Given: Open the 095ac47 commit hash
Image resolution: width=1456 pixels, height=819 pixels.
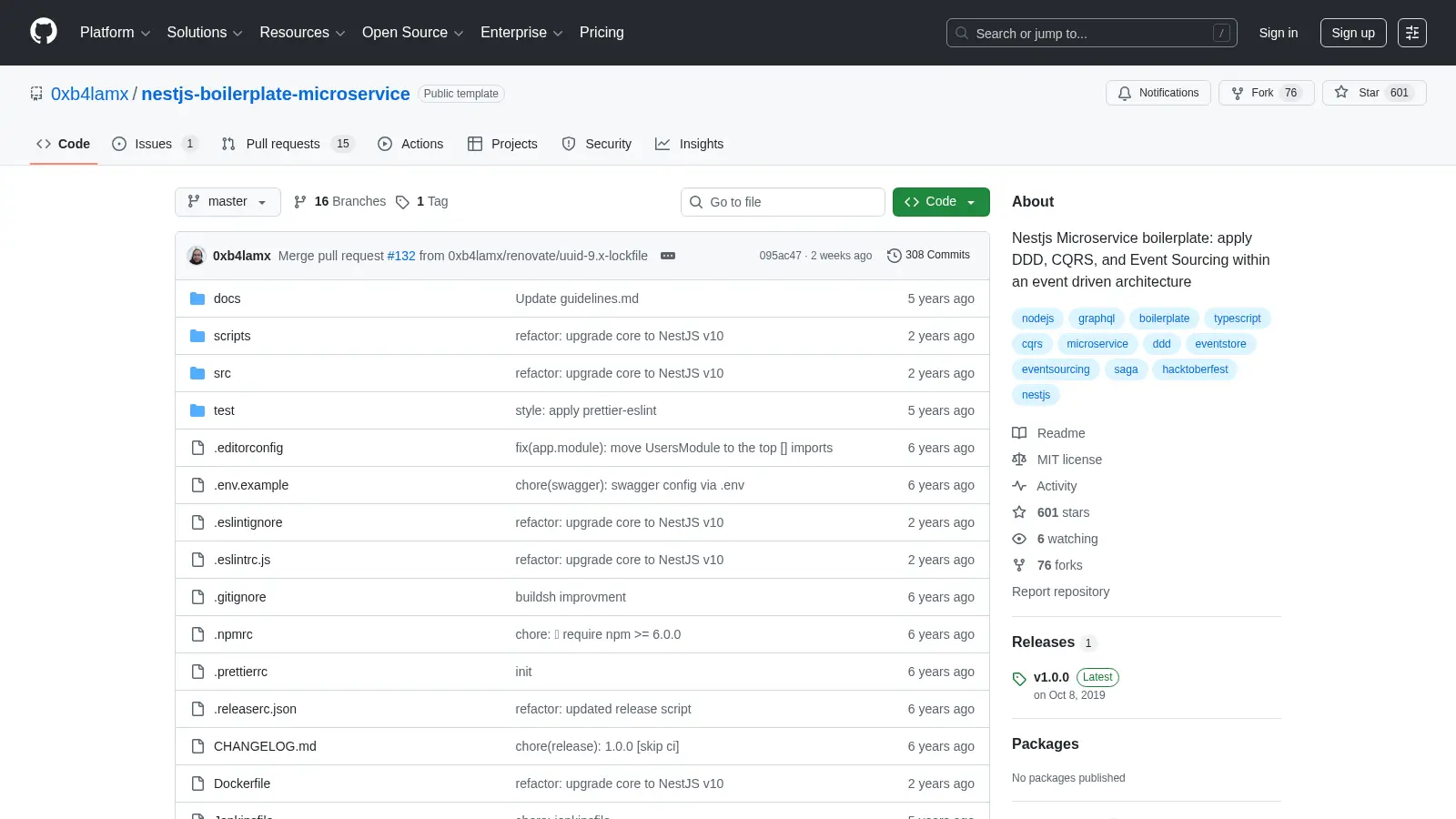Looking at the screenshot, I should click(780, 256).
